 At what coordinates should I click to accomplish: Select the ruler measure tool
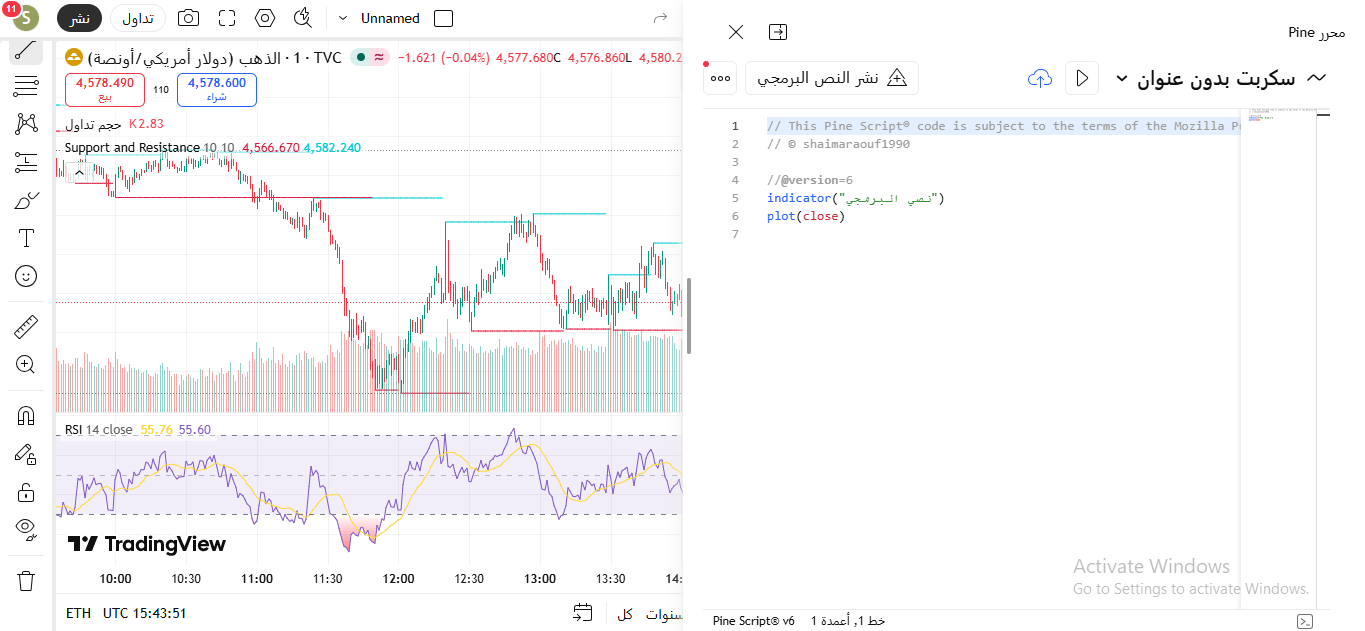26,327
